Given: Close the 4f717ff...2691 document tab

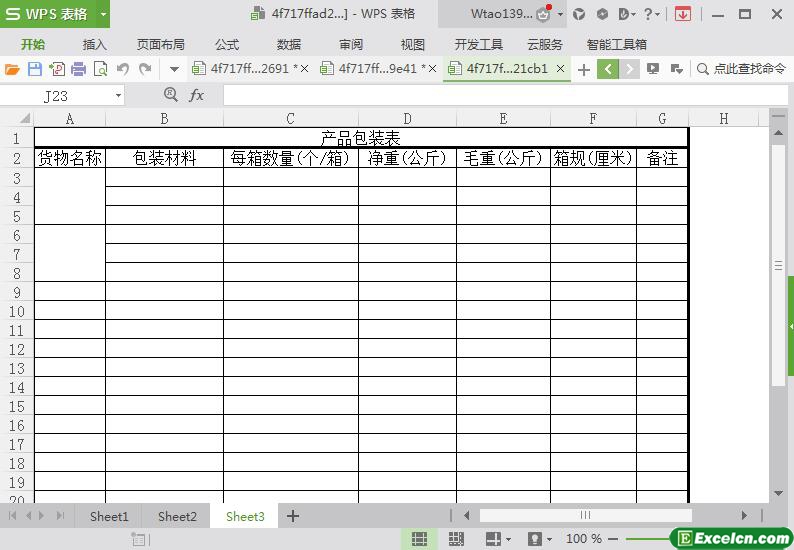Looking at the screenshot, I should 304,69.
